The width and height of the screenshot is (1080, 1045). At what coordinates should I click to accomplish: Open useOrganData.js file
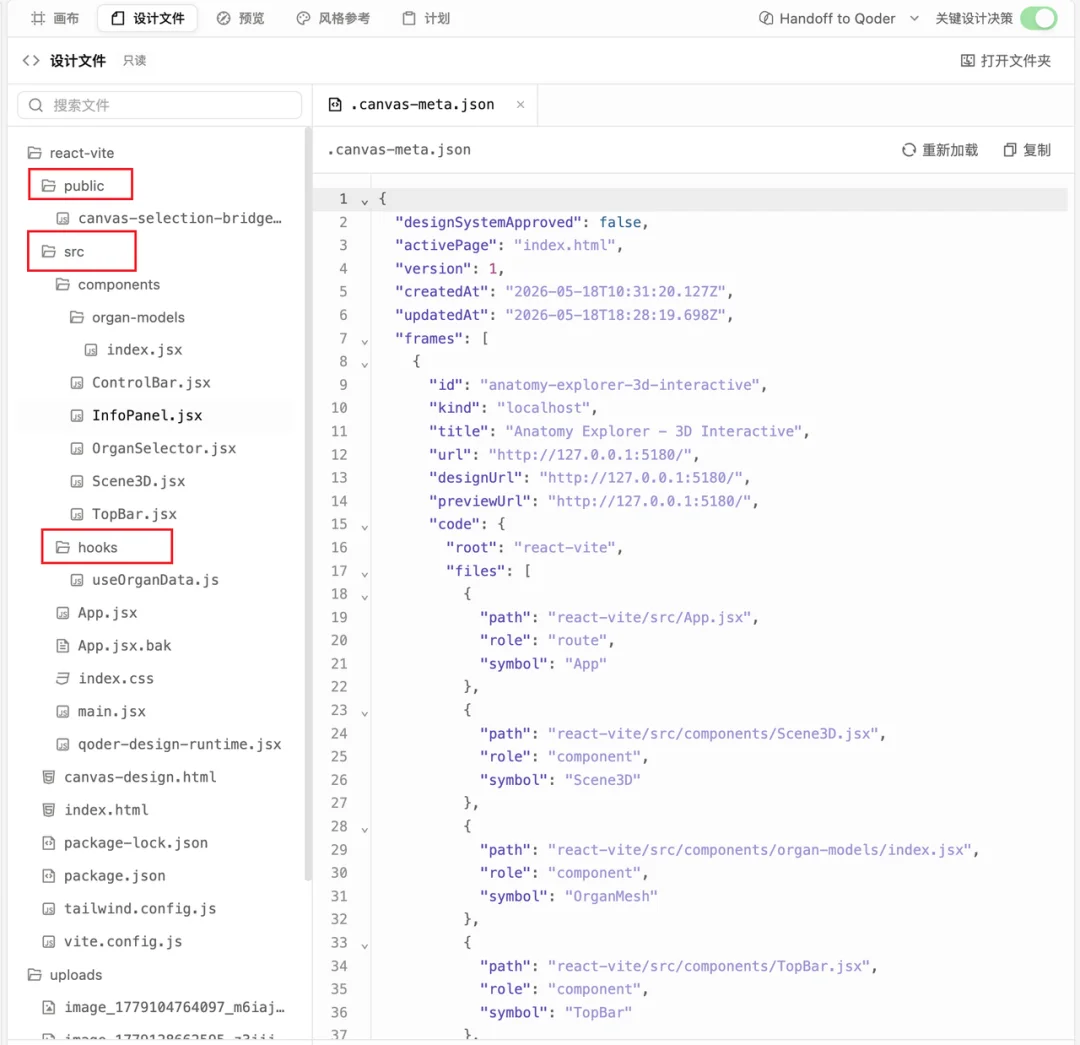point(145,580)
